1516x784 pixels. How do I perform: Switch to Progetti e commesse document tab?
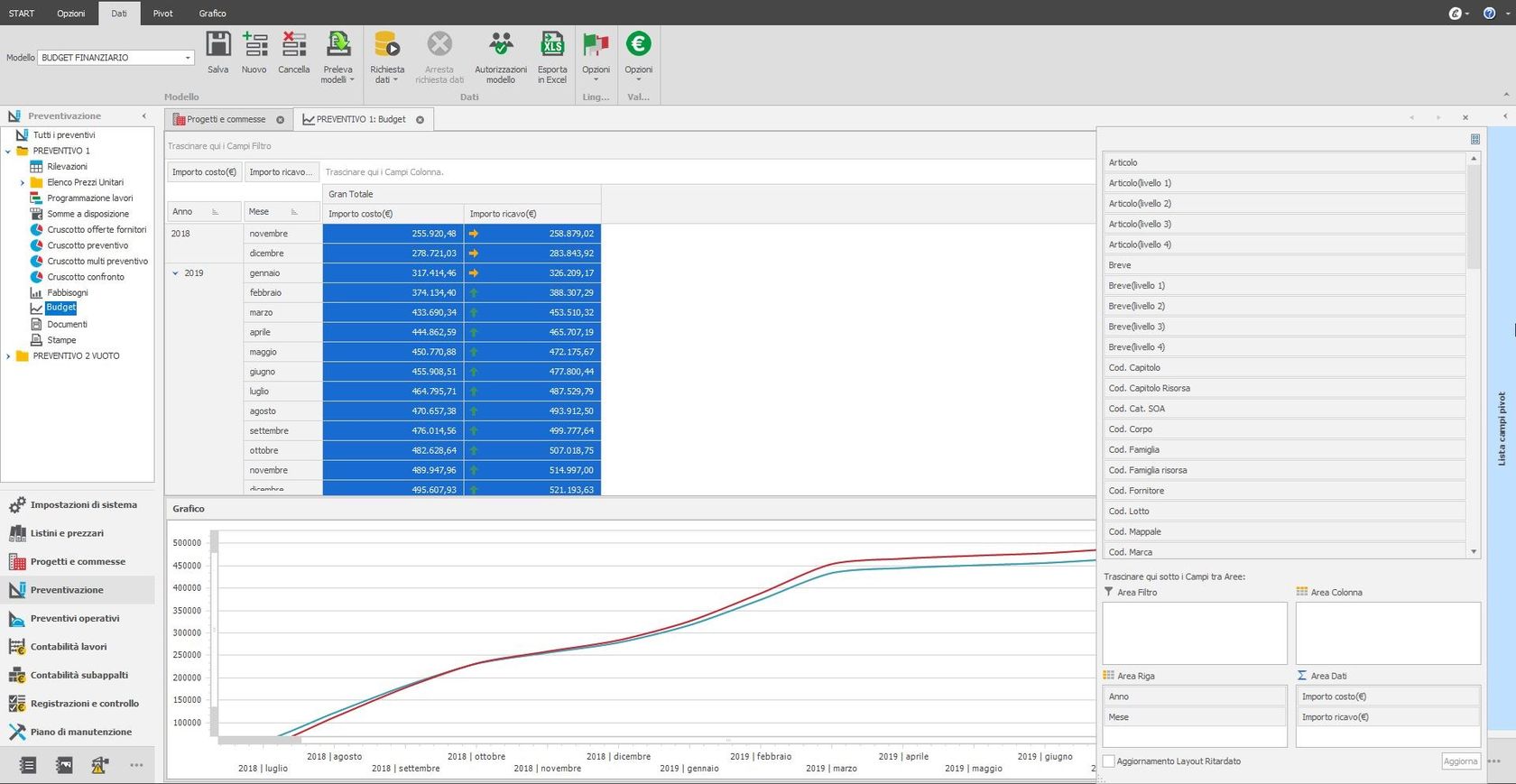point(226,119)
